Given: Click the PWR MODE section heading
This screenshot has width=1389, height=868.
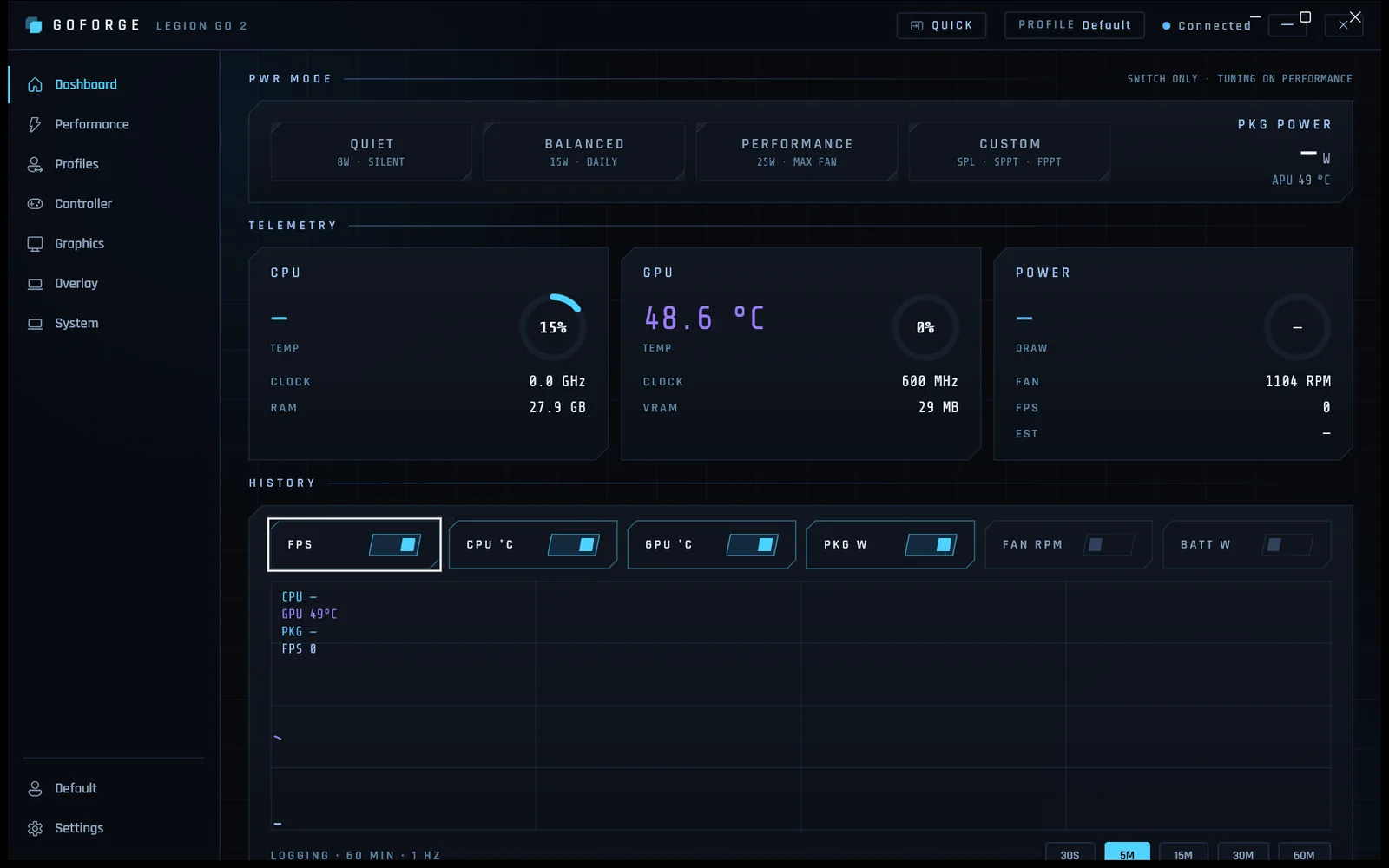Looking at the screenshot, I should coord(290,79).
